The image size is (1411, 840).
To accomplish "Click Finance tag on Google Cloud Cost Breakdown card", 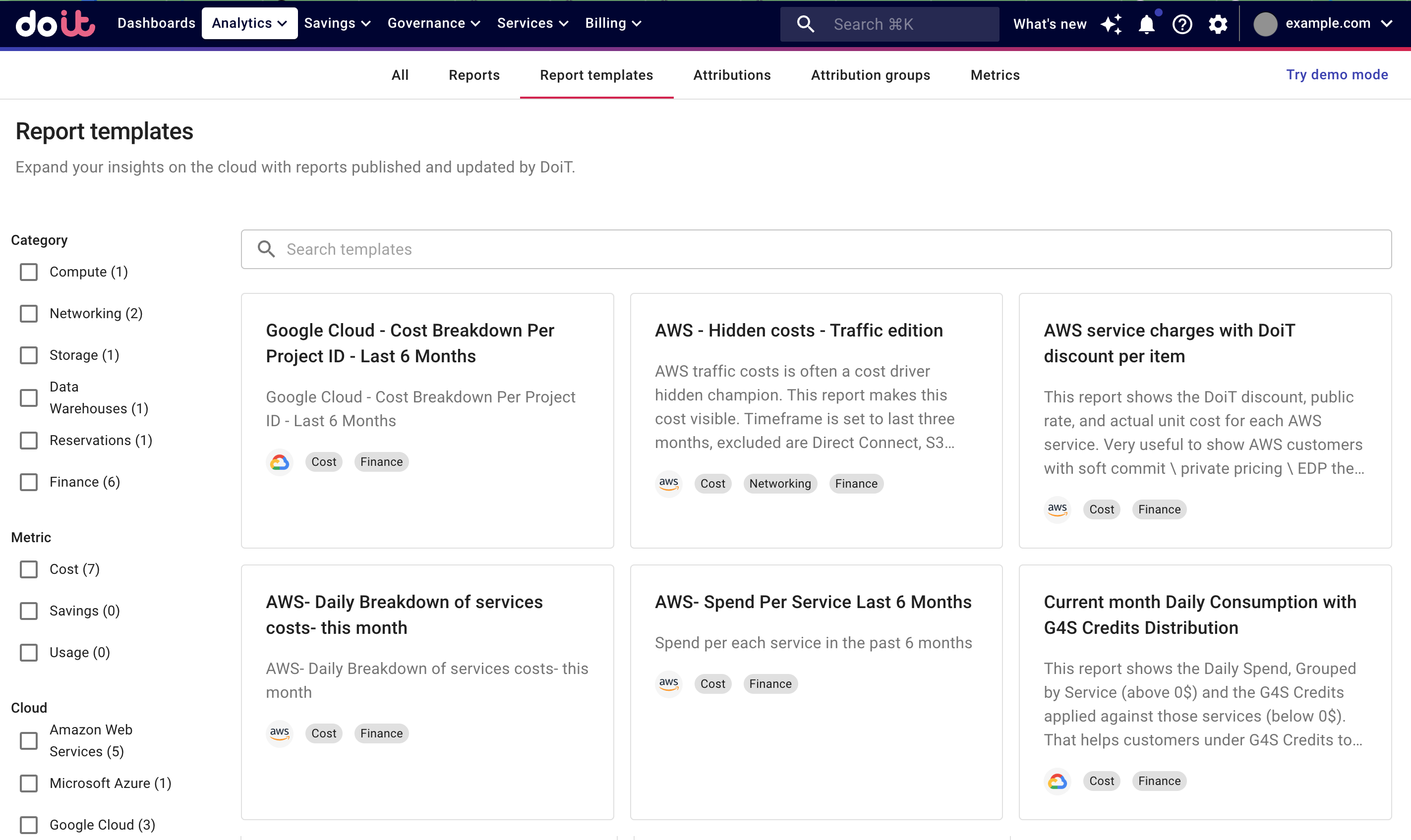I will (x=381, y=462).
